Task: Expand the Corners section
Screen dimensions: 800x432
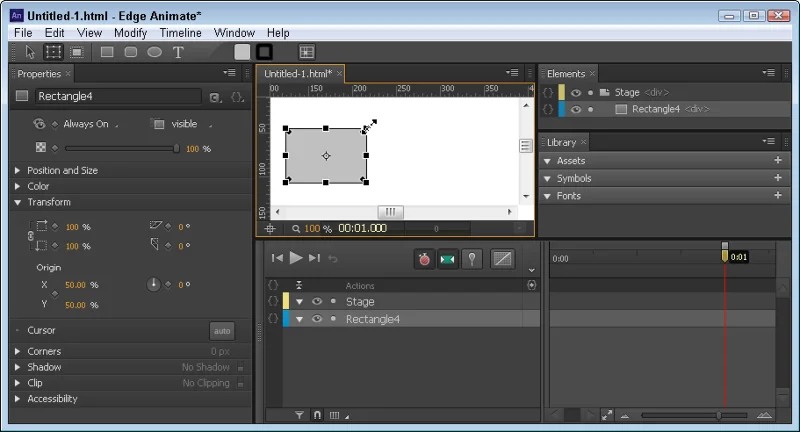Action: click(x=17, y=351)
